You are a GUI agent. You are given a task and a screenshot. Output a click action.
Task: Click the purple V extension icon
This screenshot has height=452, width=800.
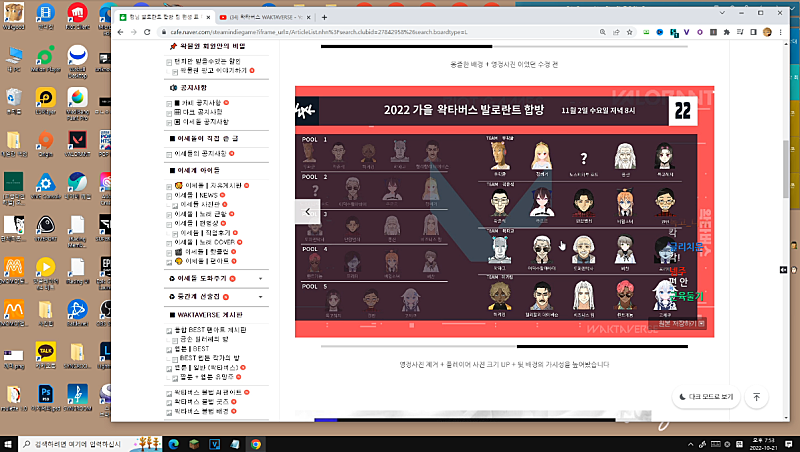click(686, 32)
